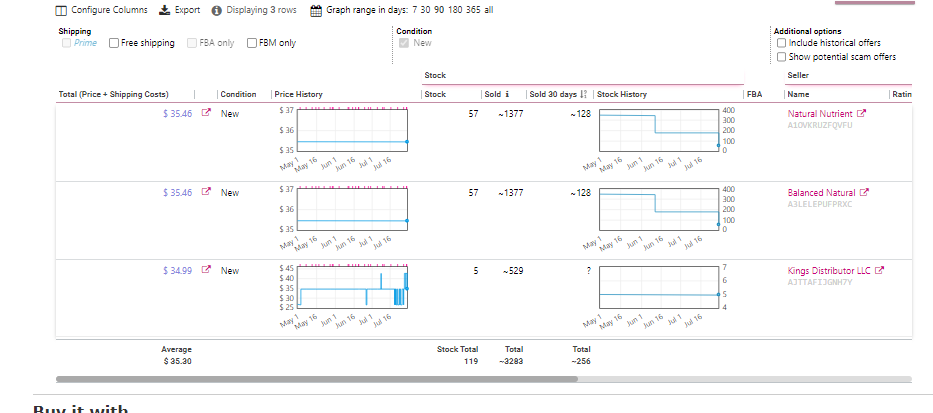Sort by seller Name column header
Screen dimensions: 933x413
tap(798, 94)
